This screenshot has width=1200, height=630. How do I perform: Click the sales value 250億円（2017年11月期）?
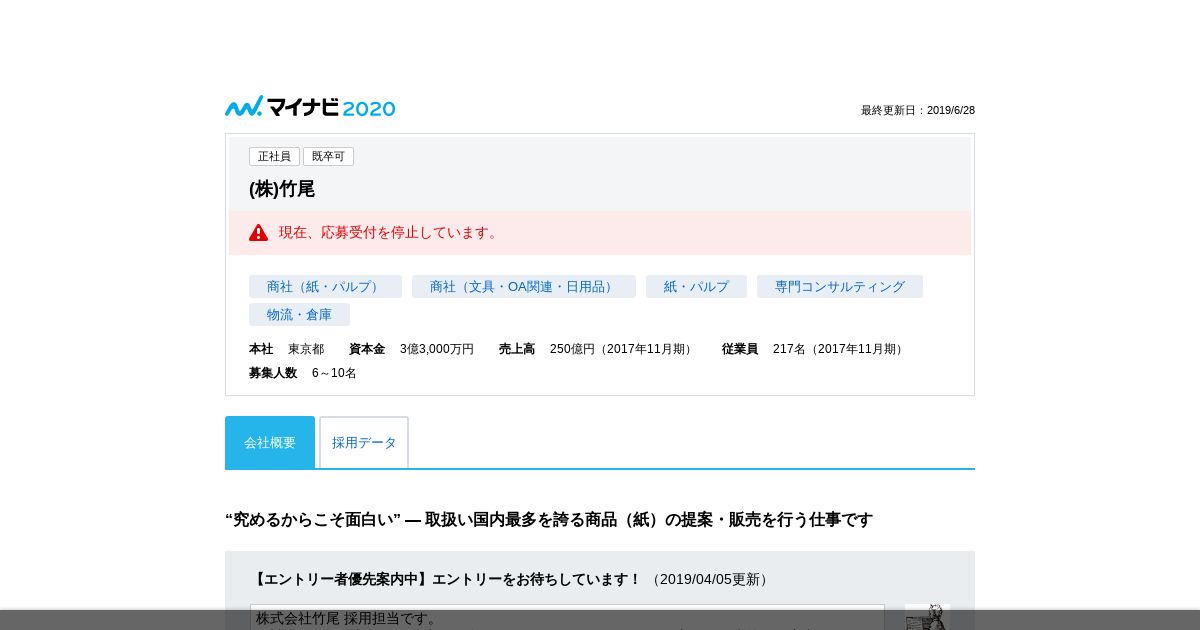click(623, 349)
